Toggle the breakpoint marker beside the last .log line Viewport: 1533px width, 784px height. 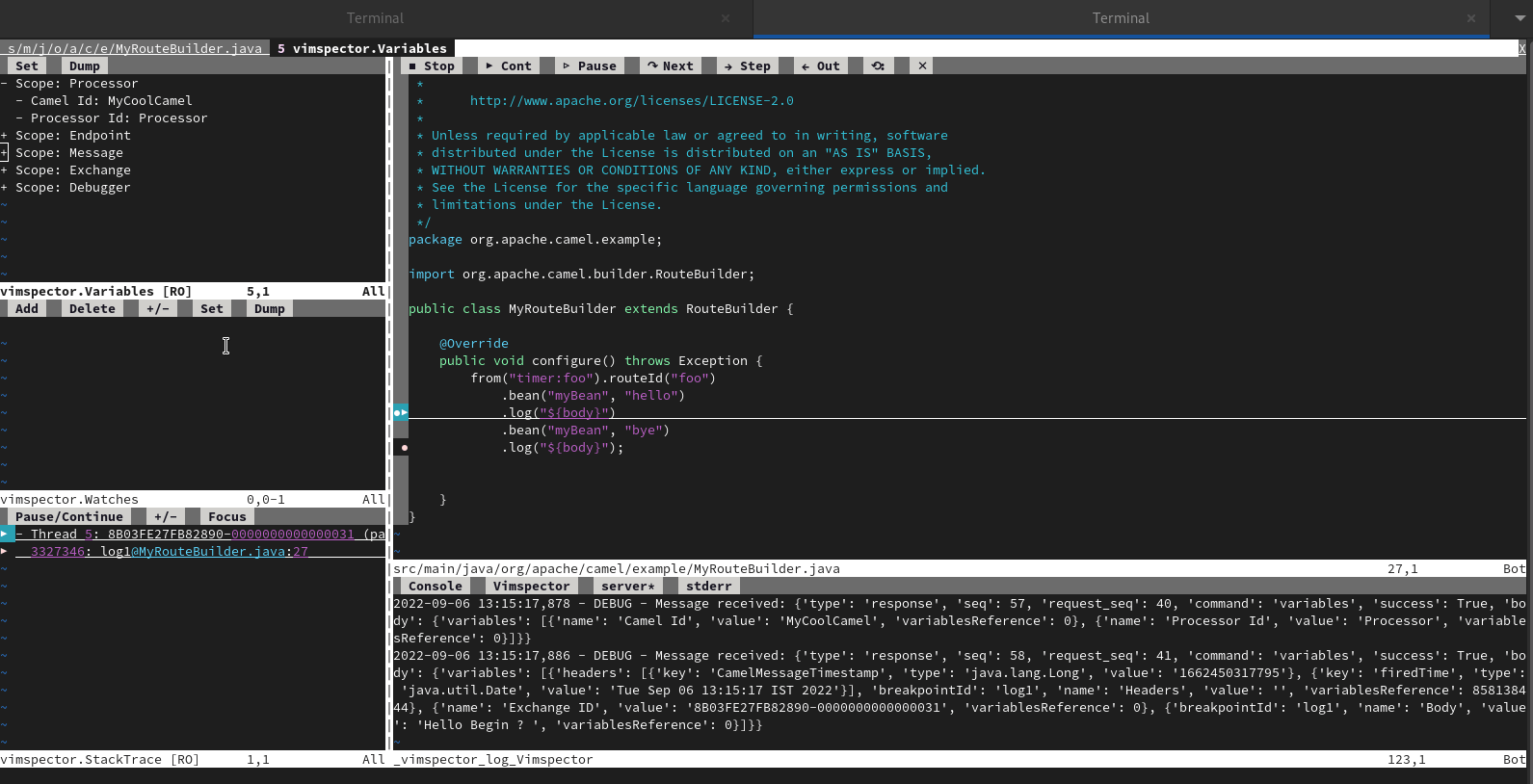click(x=404, y=448)
